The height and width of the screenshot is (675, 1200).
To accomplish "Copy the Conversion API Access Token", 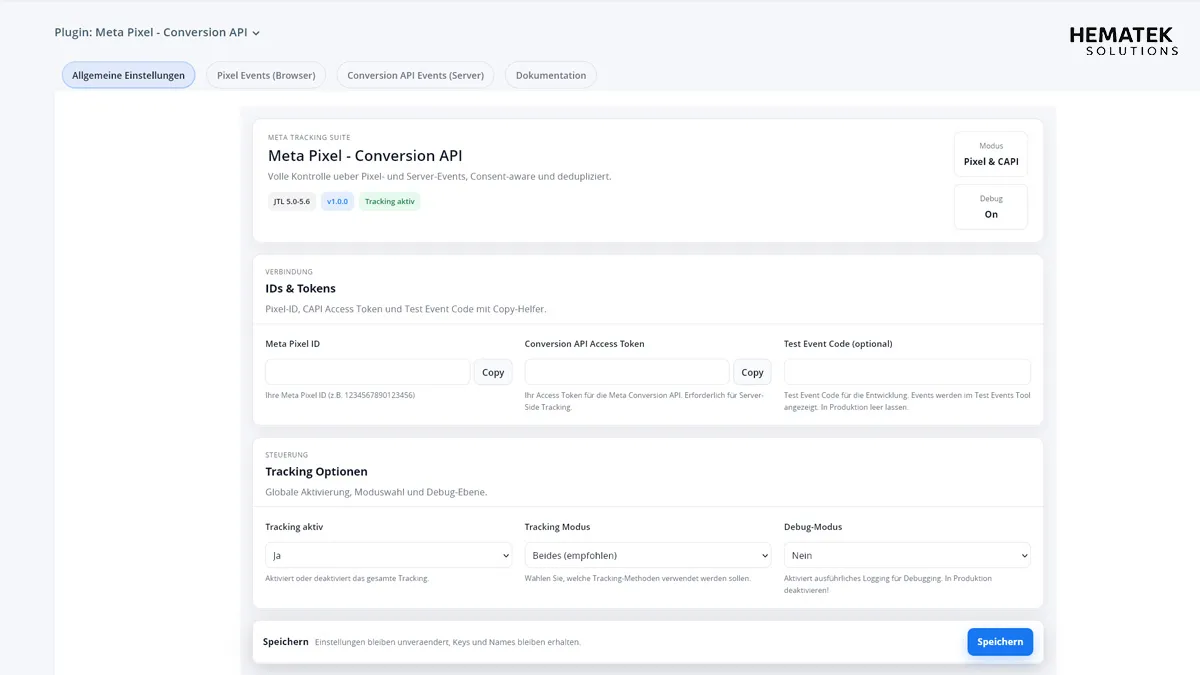I will coord(752,372).
